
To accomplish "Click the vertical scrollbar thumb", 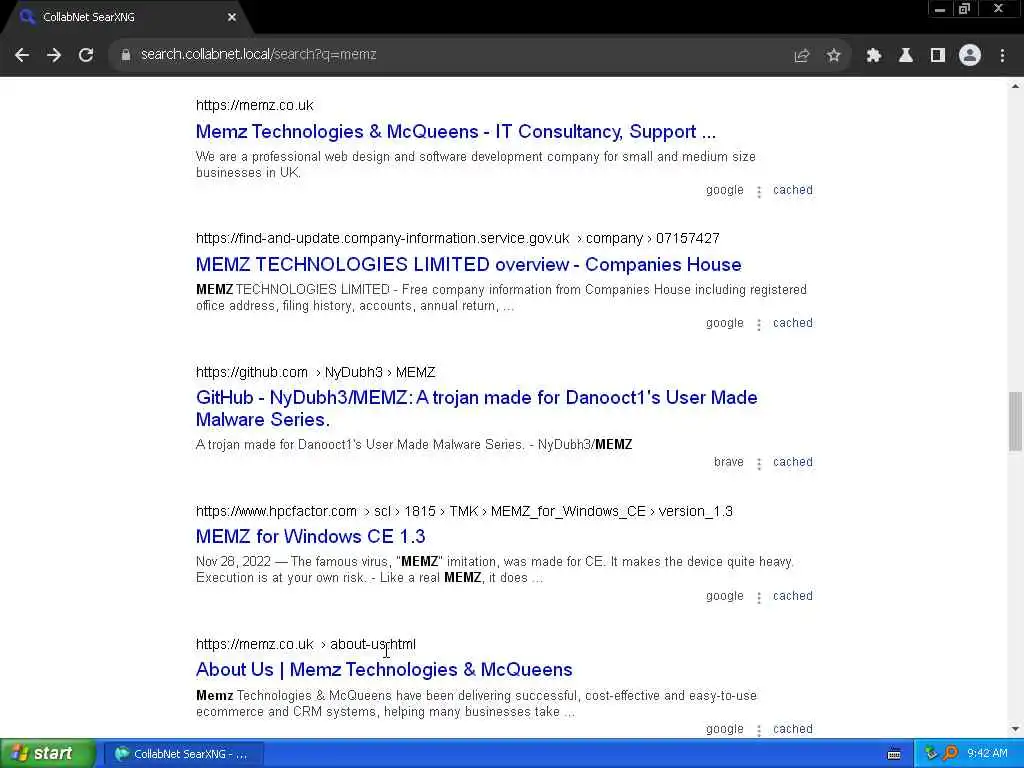I will pos(1015,421).
